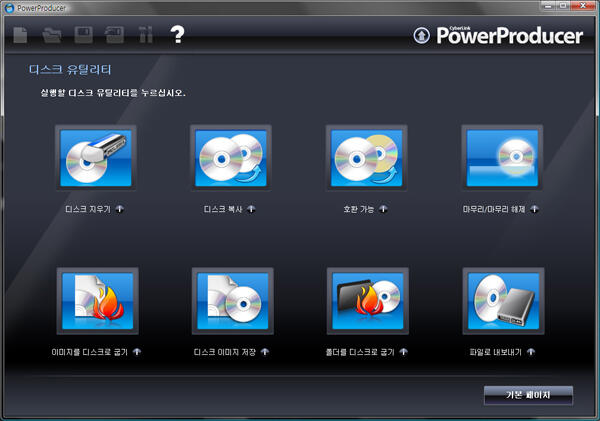The height and width of the screenshot is (421, 600).
Task: Open the preferences tools icon
Action: pos(146,34)
